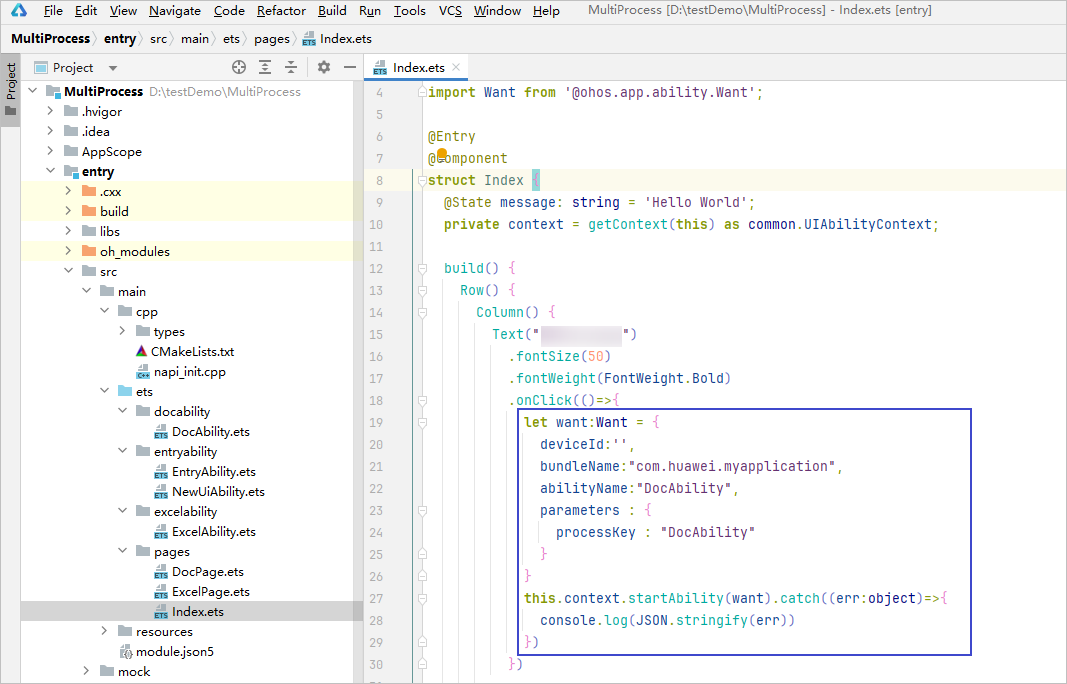Click the napi_init.cpp file icon
Image resolution: width=1067 pixels, height=684 pixels.
pyautogui.click(x=142, y=372)
